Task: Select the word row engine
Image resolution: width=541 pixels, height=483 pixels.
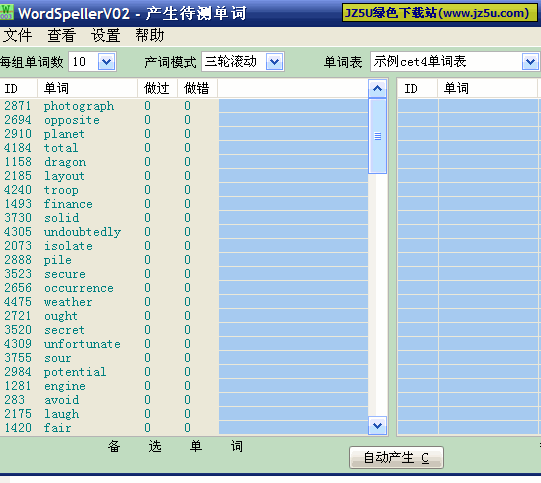Action: click(x=184, y=386)
